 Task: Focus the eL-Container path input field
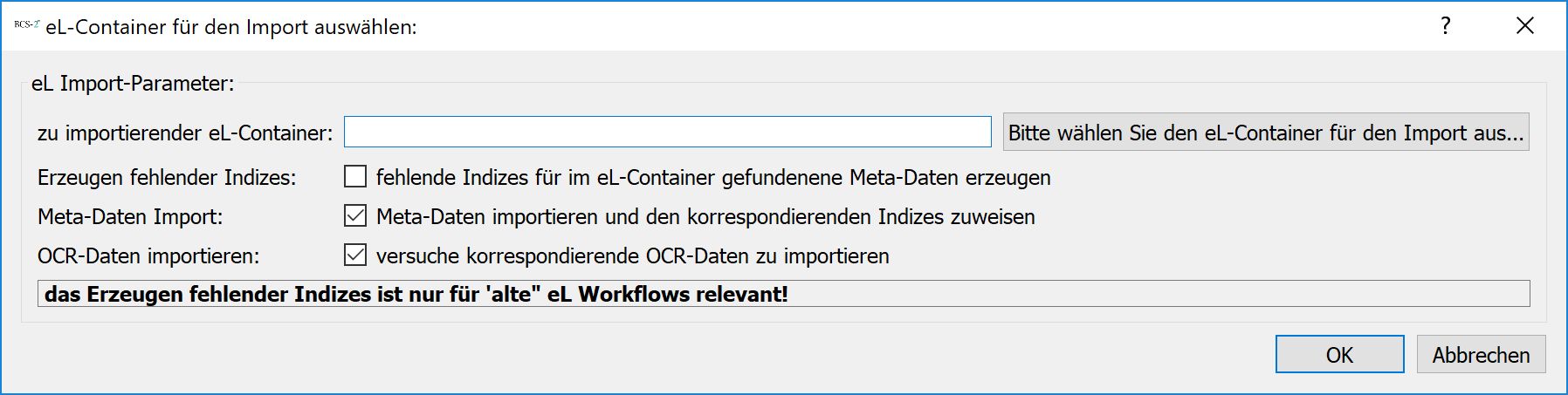click(668, 133)
